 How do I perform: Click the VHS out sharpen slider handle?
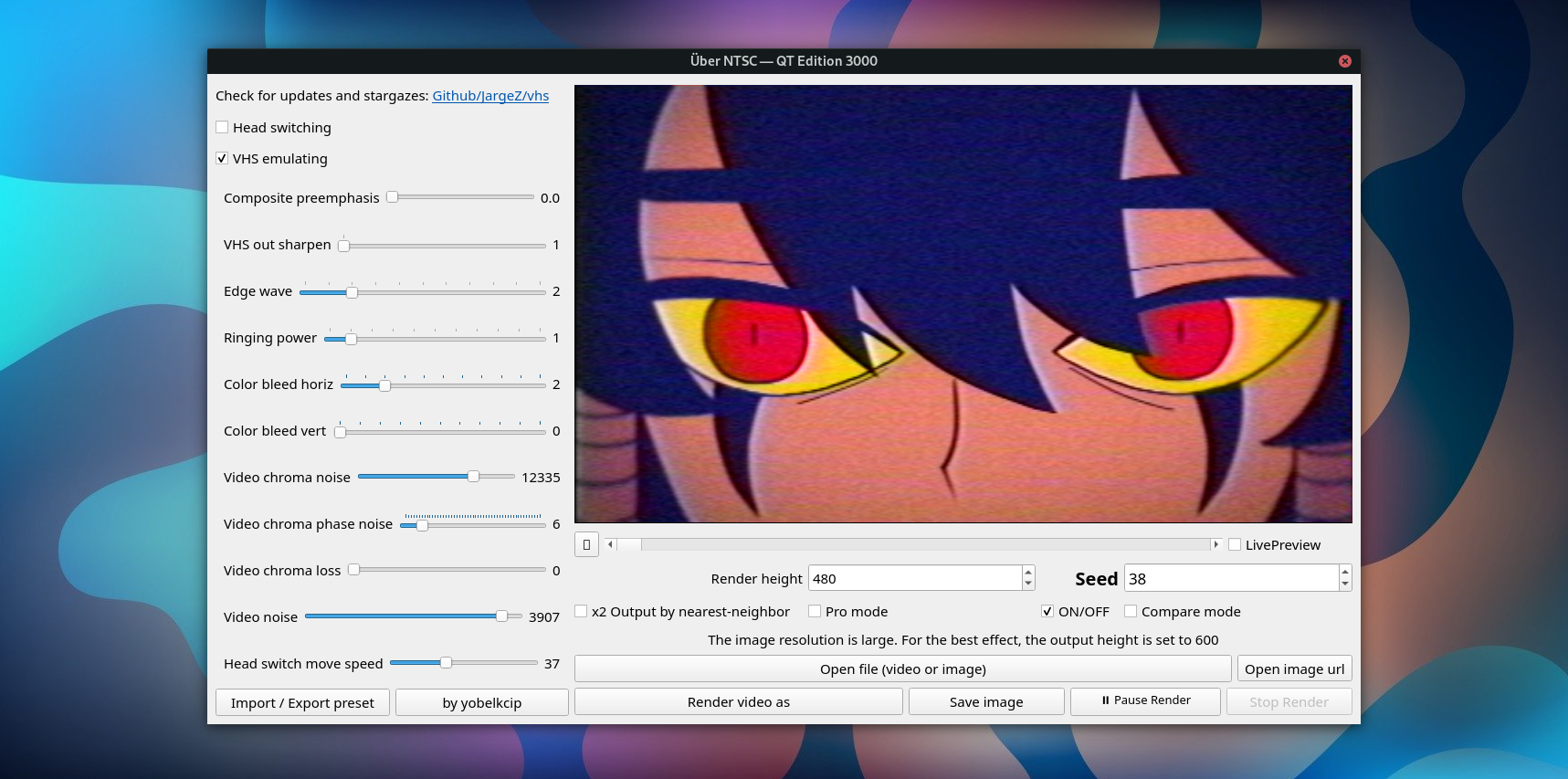tap(343, 246)
